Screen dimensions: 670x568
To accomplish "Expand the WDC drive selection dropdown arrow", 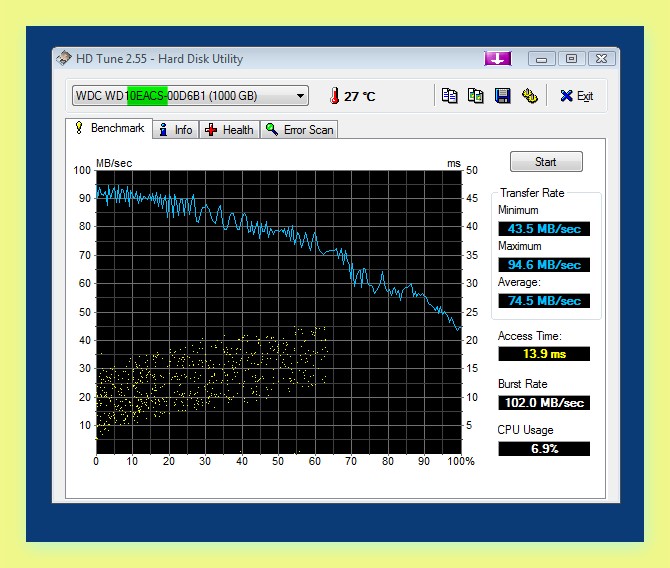I will [x=301, y=96].
